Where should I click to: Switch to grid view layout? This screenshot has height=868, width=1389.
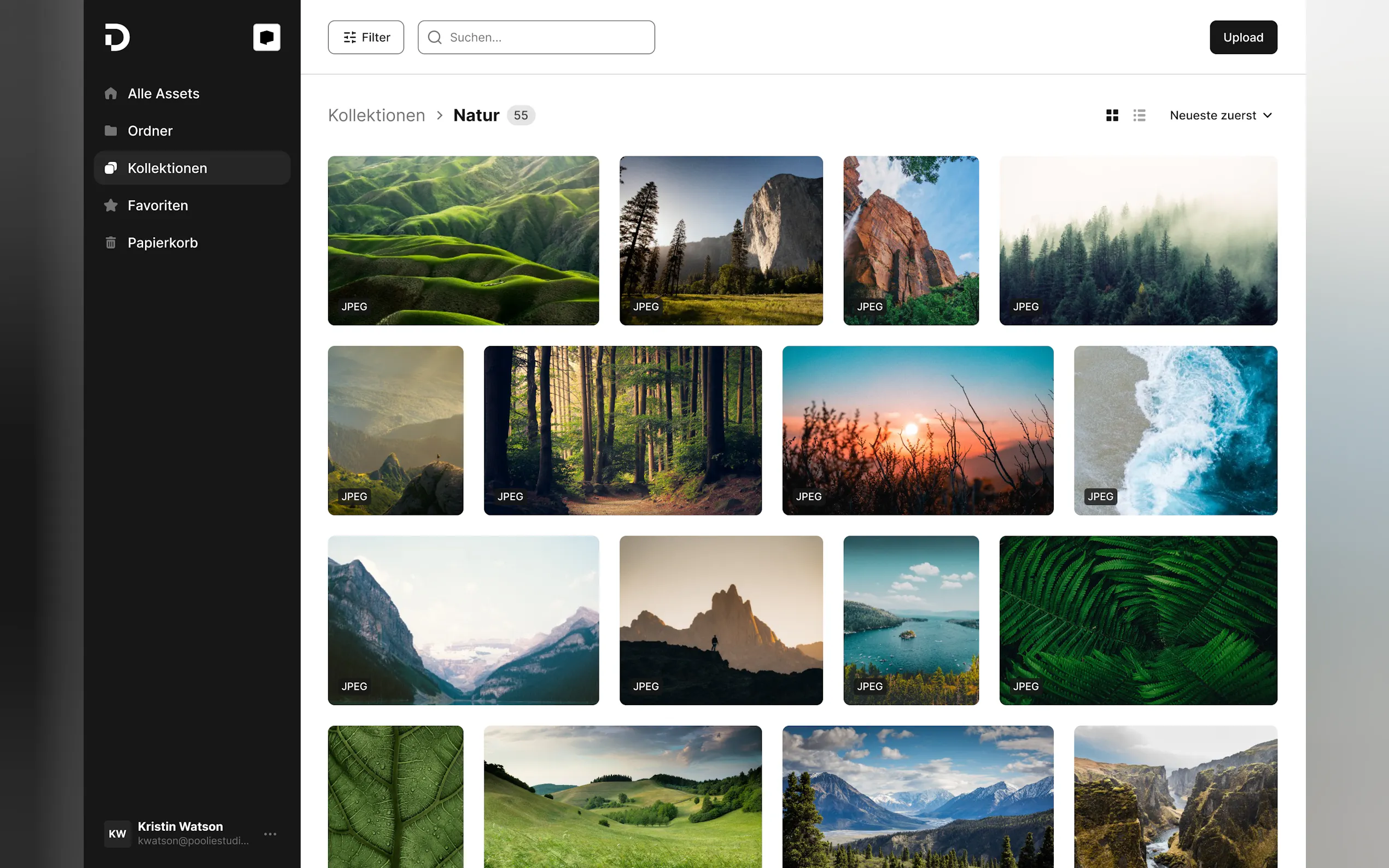point(1112,115)
